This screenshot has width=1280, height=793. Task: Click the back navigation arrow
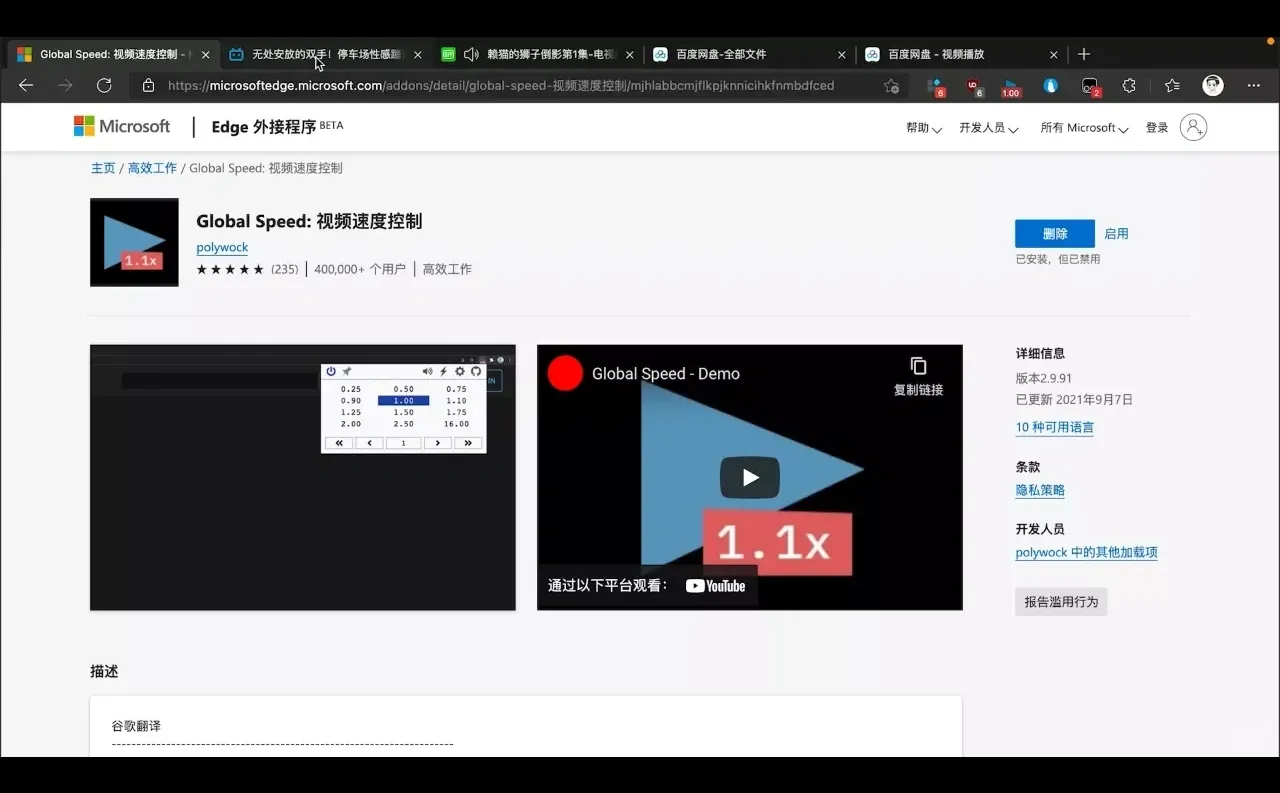click(x=25, y=85)
